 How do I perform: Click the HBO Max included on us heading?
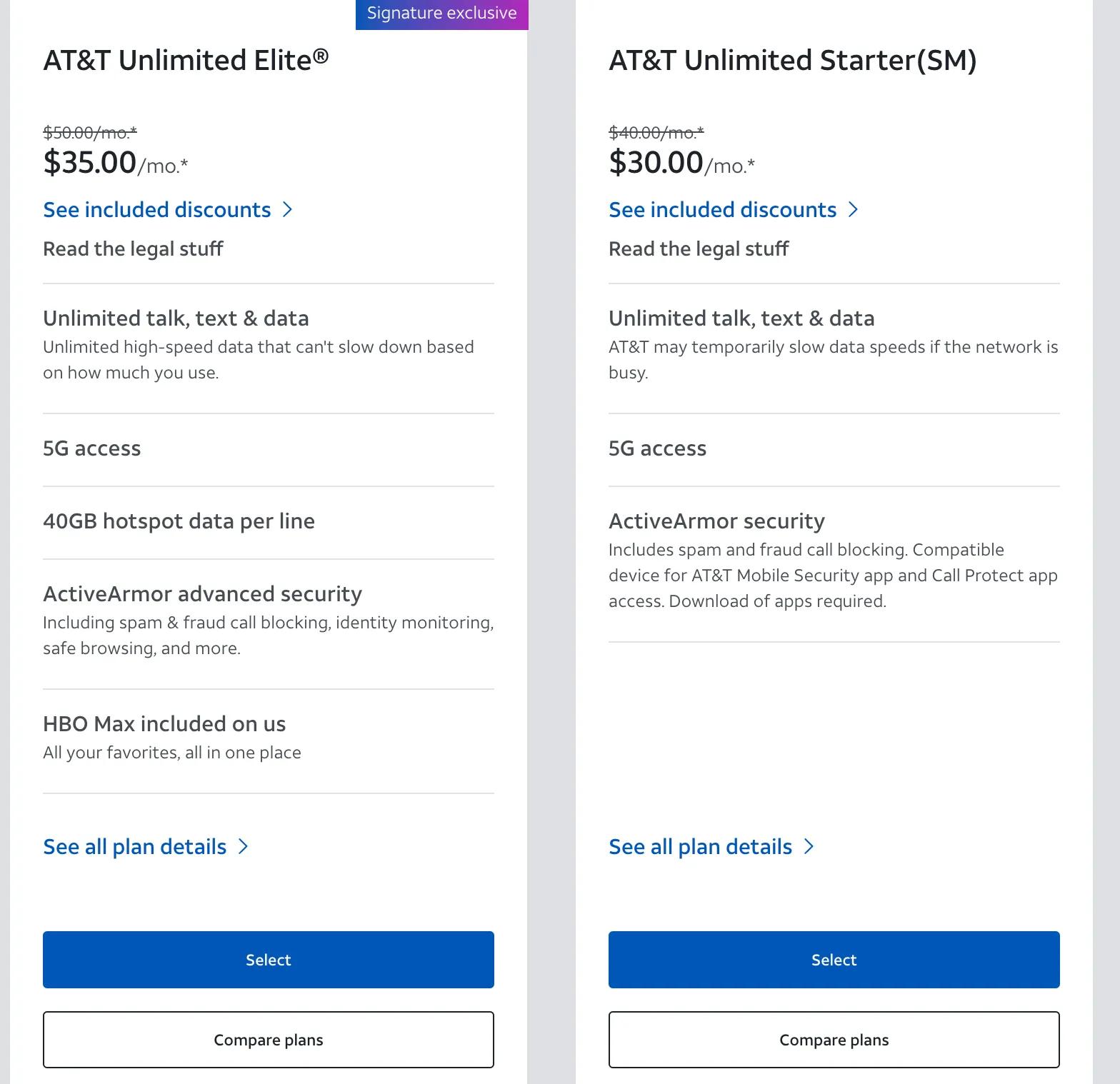tap(164, 724)
